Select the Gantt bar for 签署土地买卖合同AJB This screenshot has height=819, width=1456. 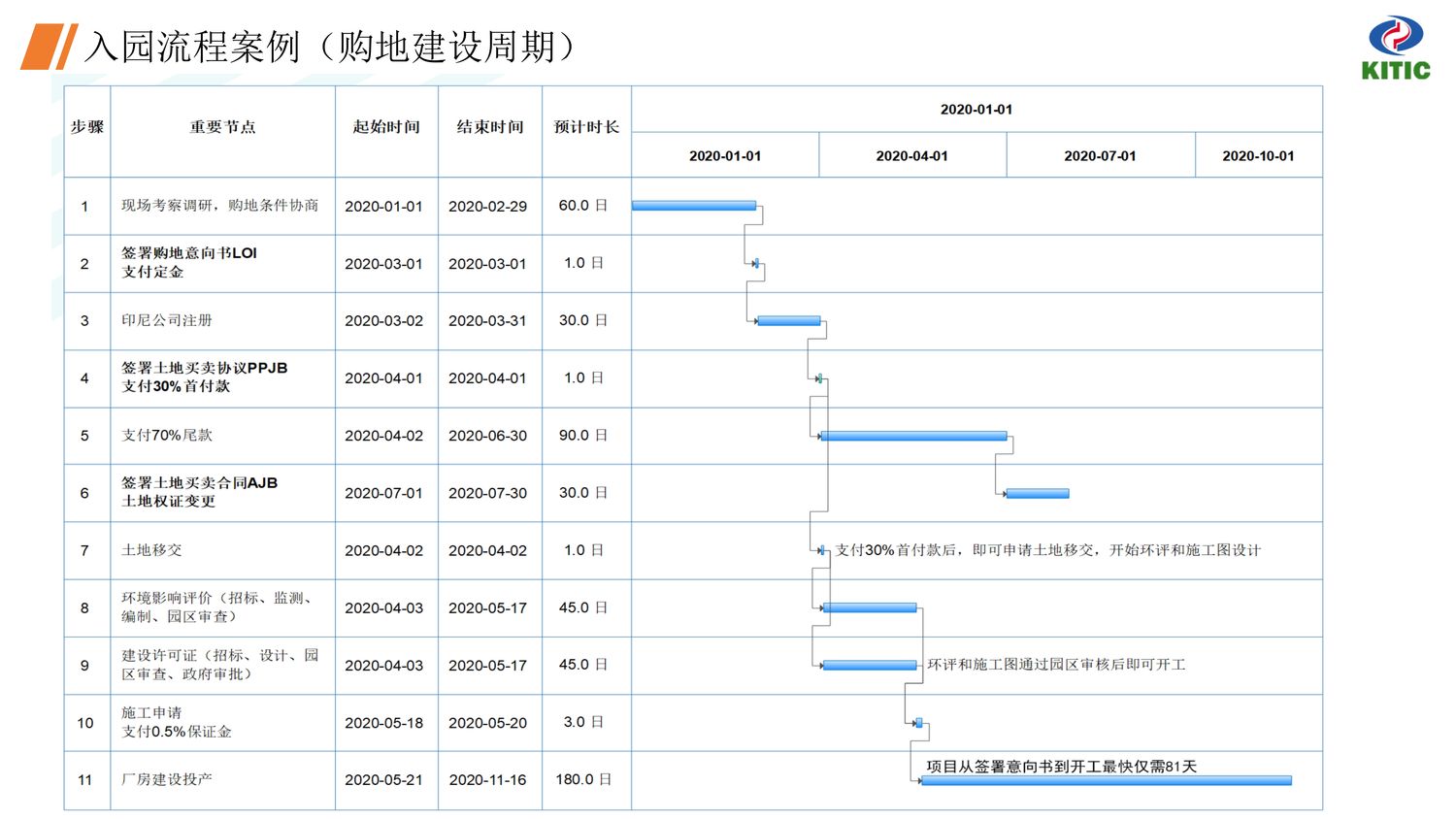1037,493
